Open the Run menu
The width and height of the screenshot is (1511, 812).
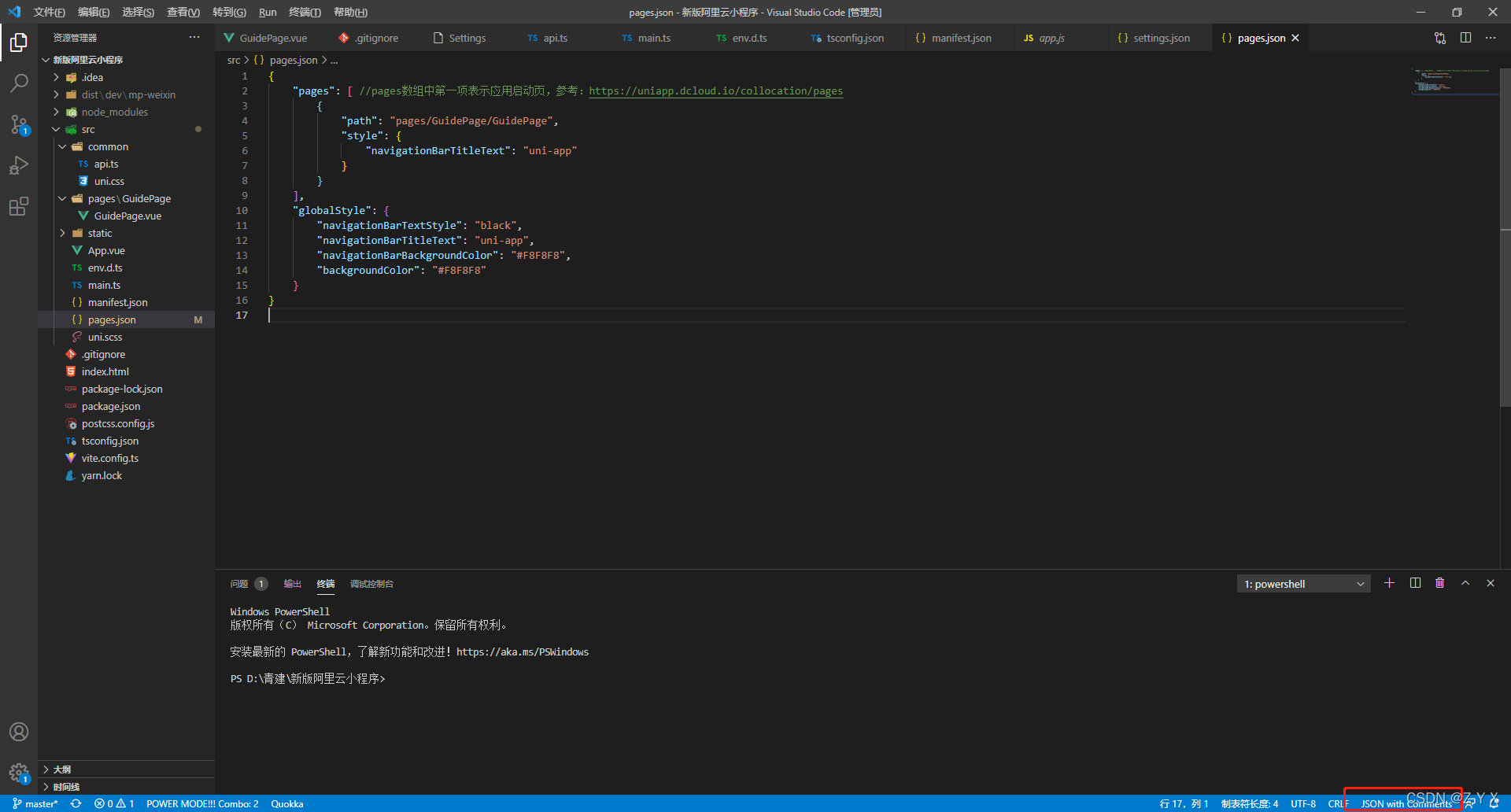(x=268, y=12)
